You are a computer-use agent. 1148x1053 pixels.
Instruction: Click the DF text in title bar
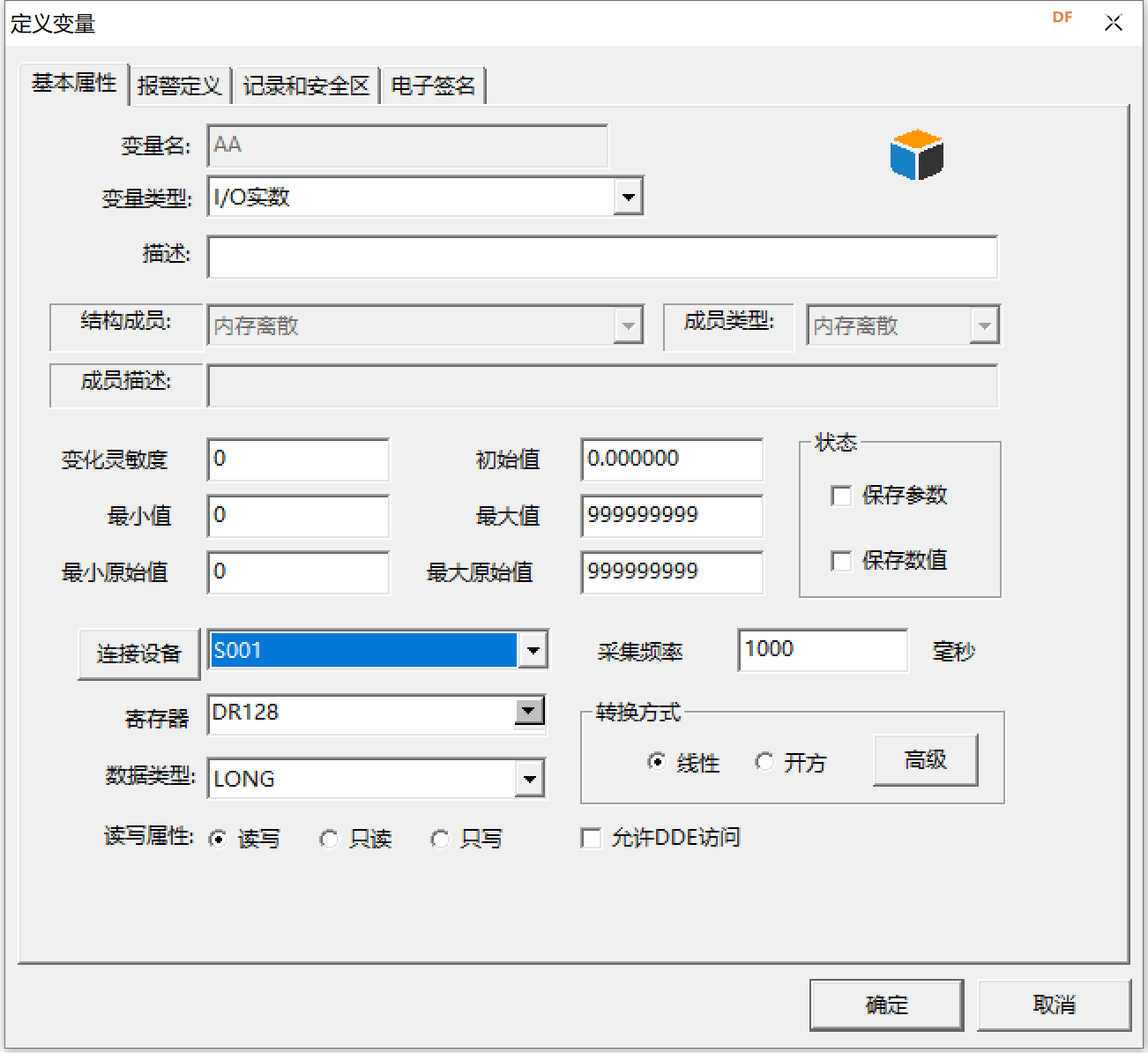tap(1062, 18)
